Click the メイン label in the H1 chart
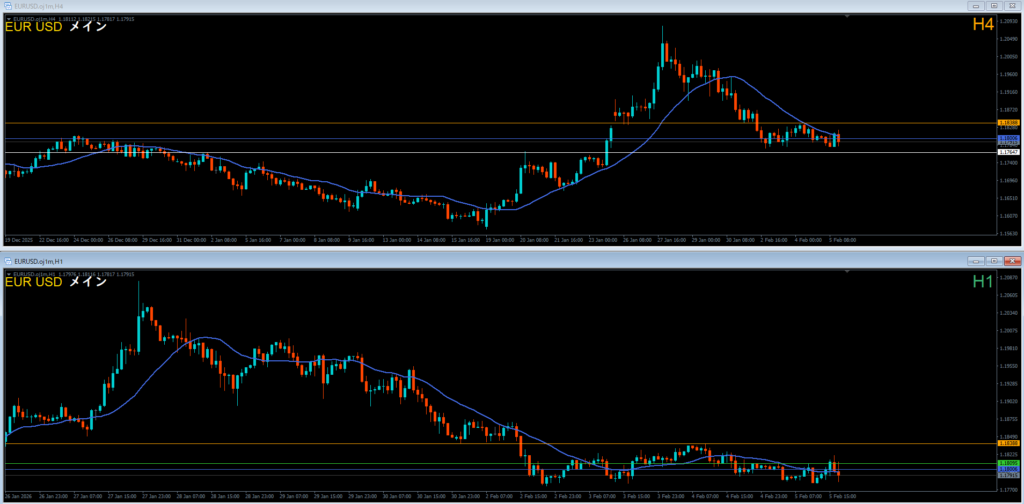Image resolution: width=1024 pixels, height=504 pixels. [x=88, y=282]
